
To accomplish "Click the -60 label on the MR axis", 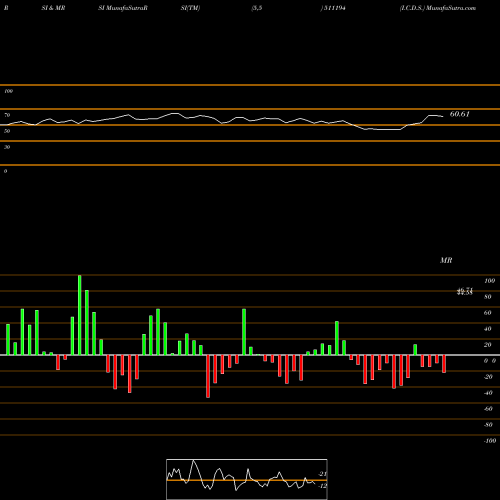I will click(x=488, y=409).
